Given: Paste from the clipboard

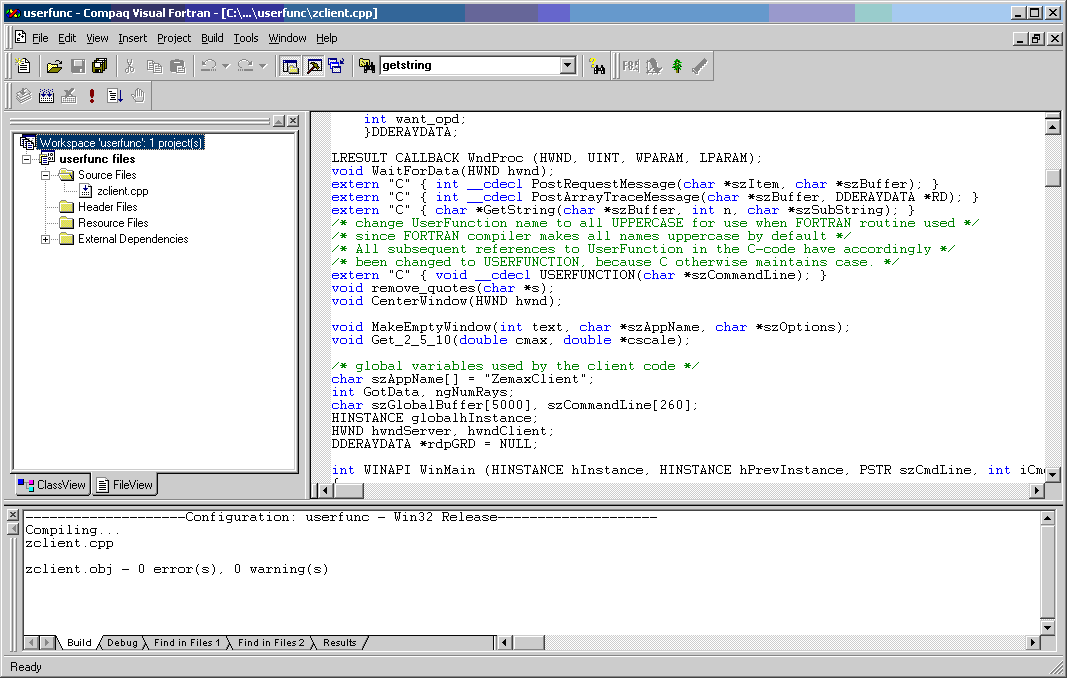Looking at the screenshot, I should (x=179, y=64).
